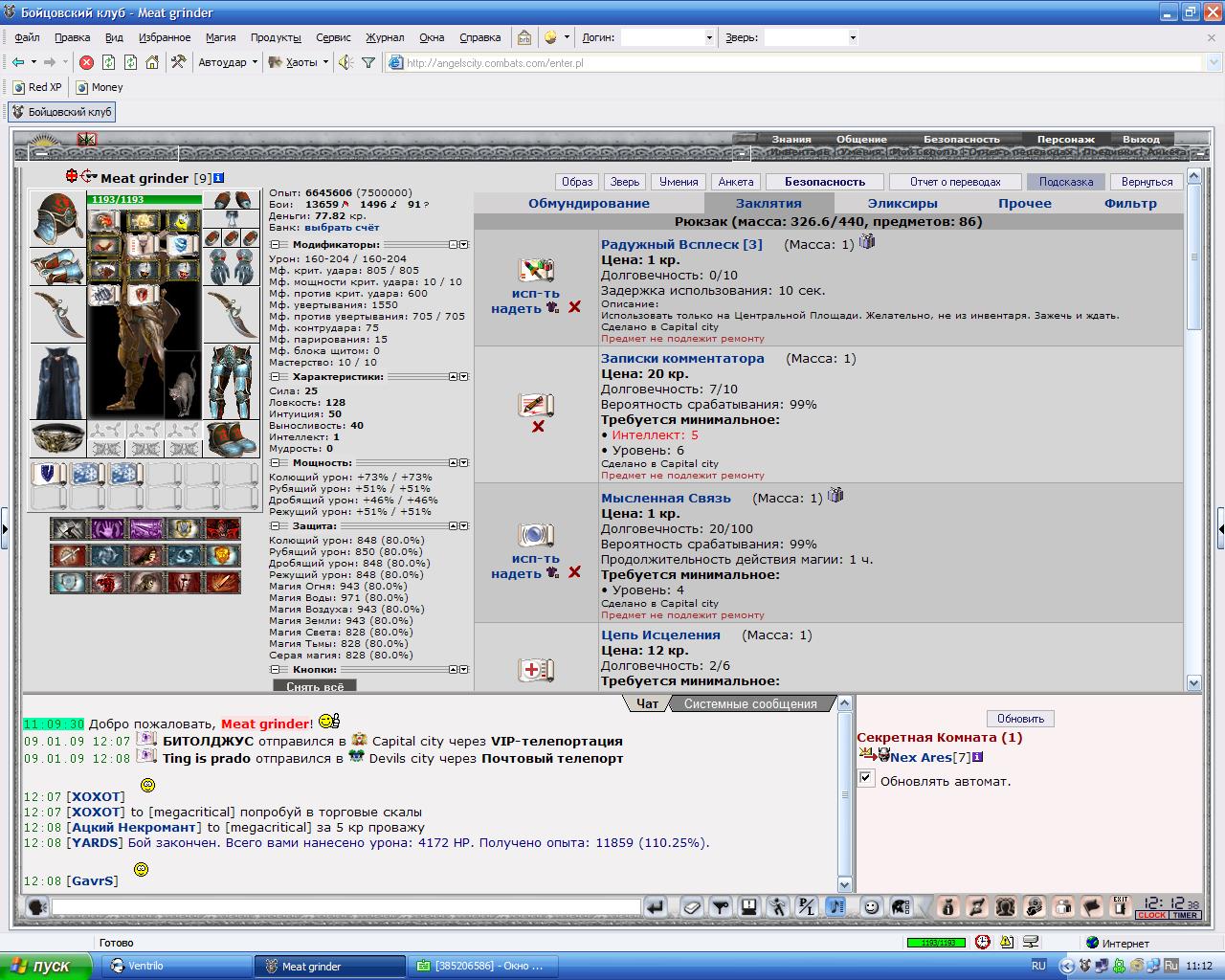1225x980 pixels.
Task: Click the Обновить button
Action: [1020, 719]
